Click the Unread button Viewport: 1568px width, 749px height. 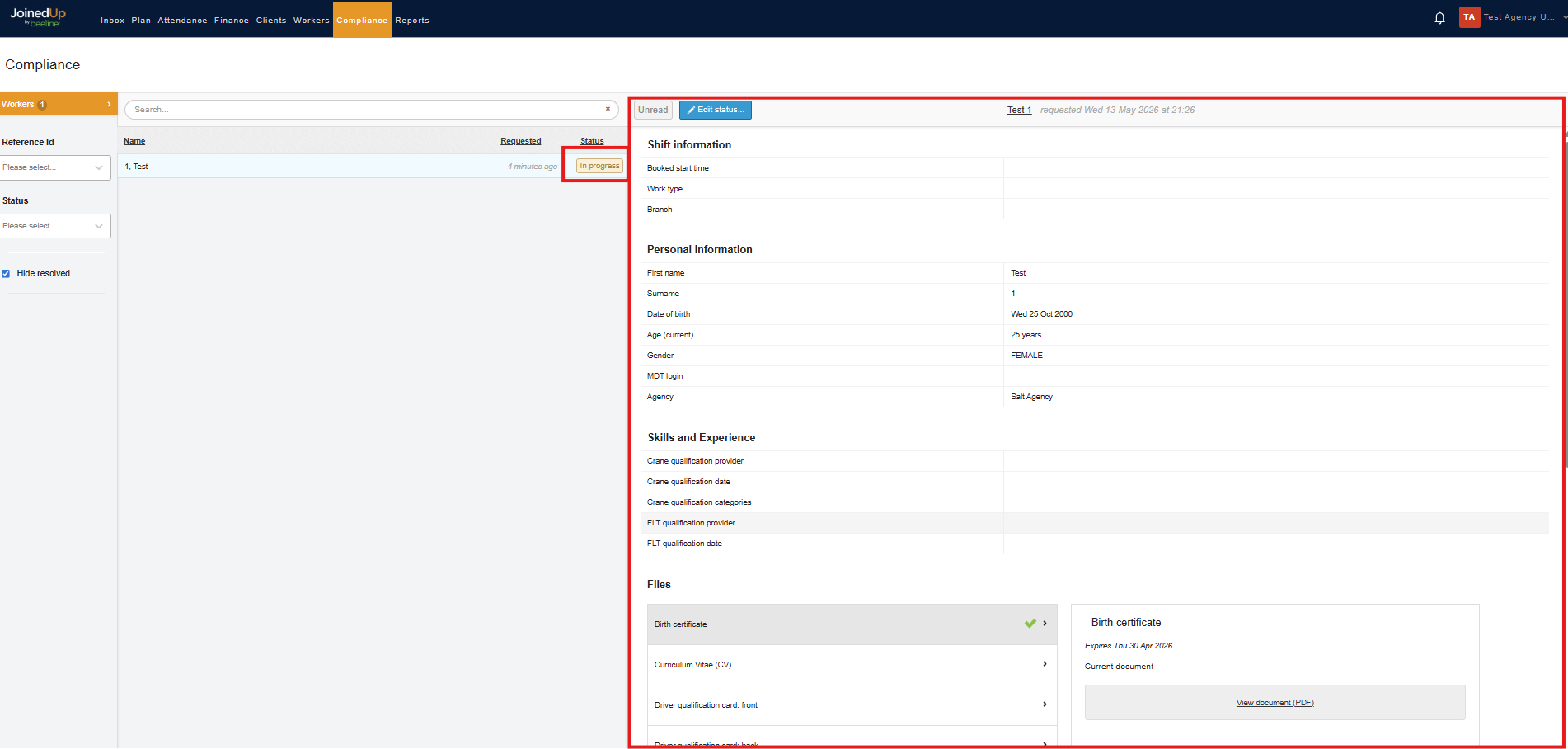(653, 110)
